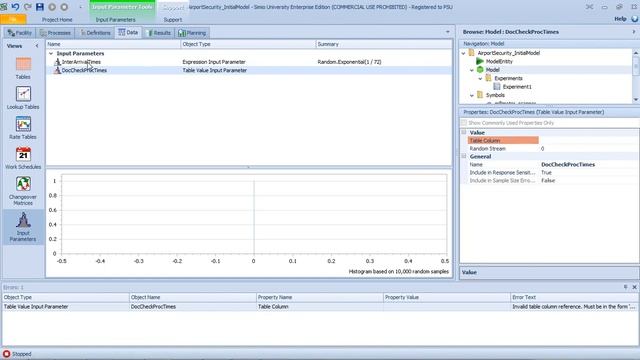Open the File menu
This screenshot has height=360, width=640.
pyautogui.click(x=13, y=19)
